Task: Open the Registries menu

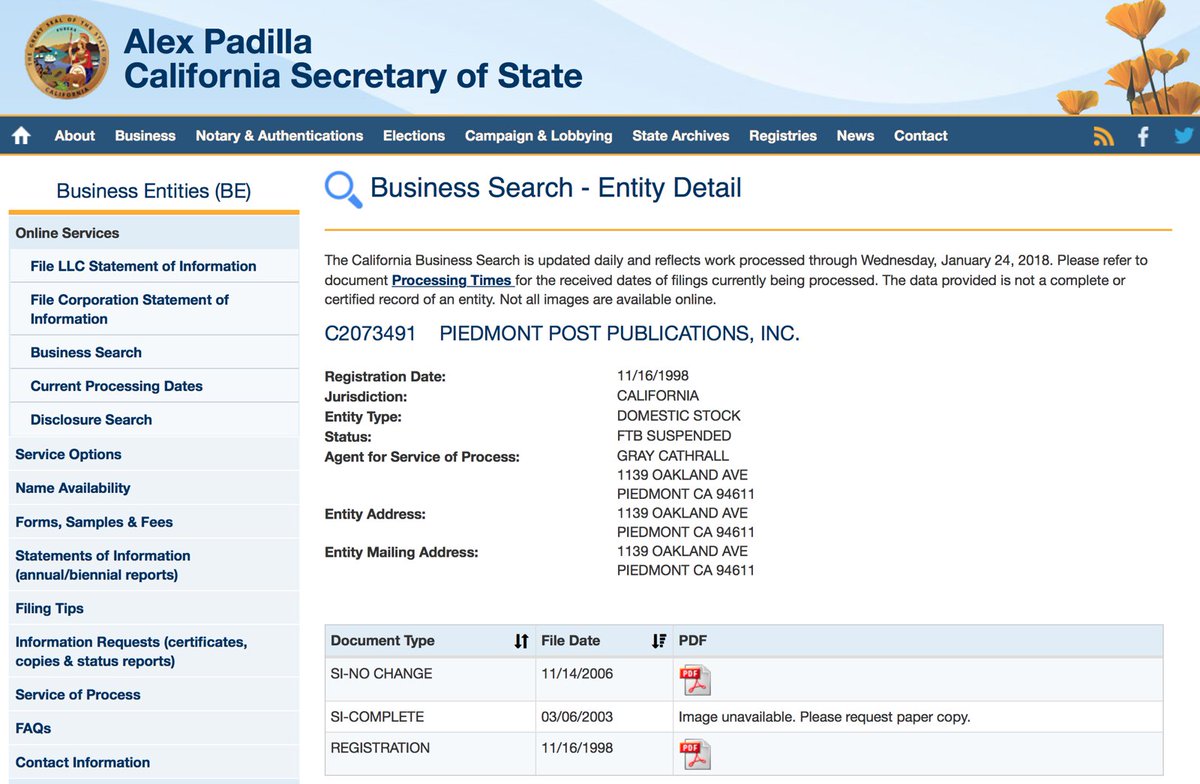Action: click(783, 136)
